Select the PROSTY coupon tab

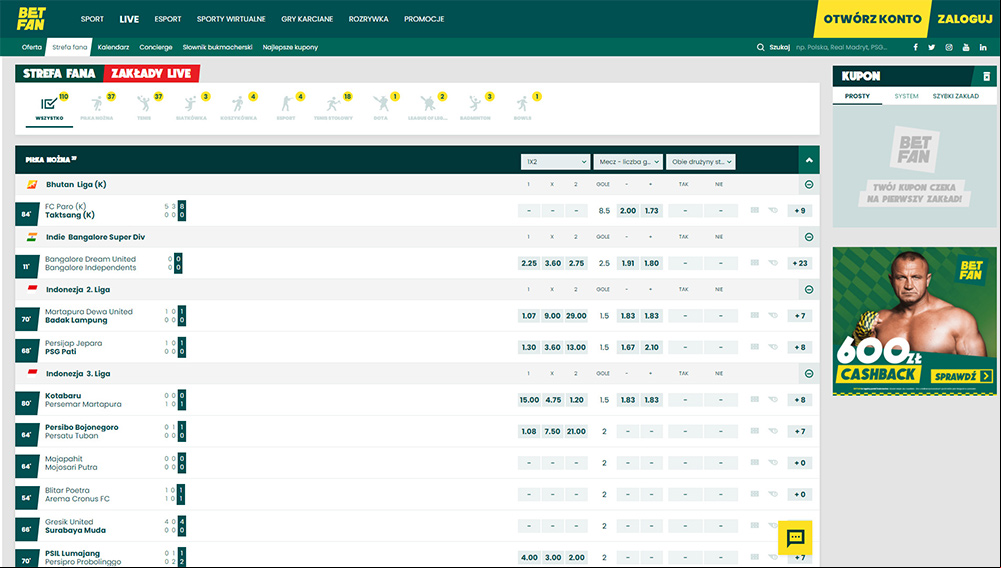[857, 96]
